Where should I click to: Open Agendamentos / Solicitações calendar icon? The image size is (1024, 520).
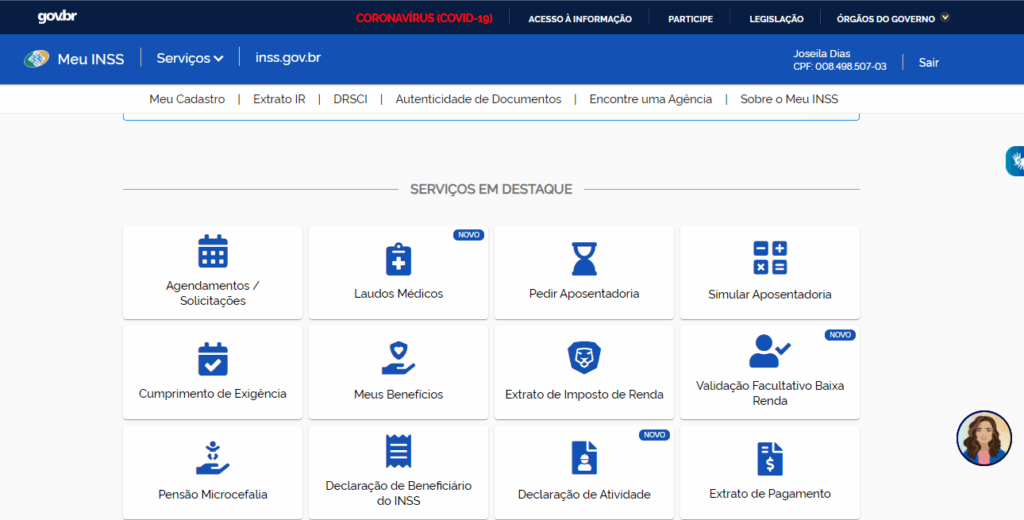(212, 252)
